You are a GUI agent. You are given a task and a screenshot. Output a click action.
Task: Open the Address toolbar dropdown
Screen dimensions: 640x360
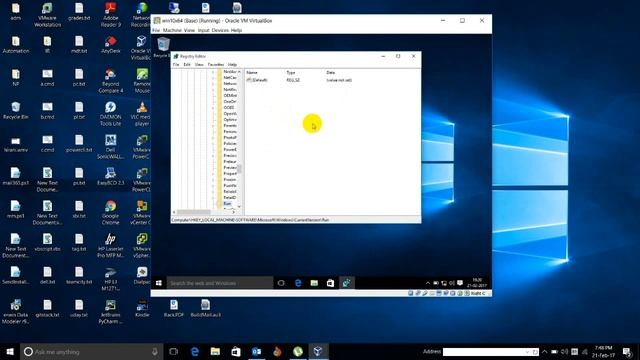(527, 351)
